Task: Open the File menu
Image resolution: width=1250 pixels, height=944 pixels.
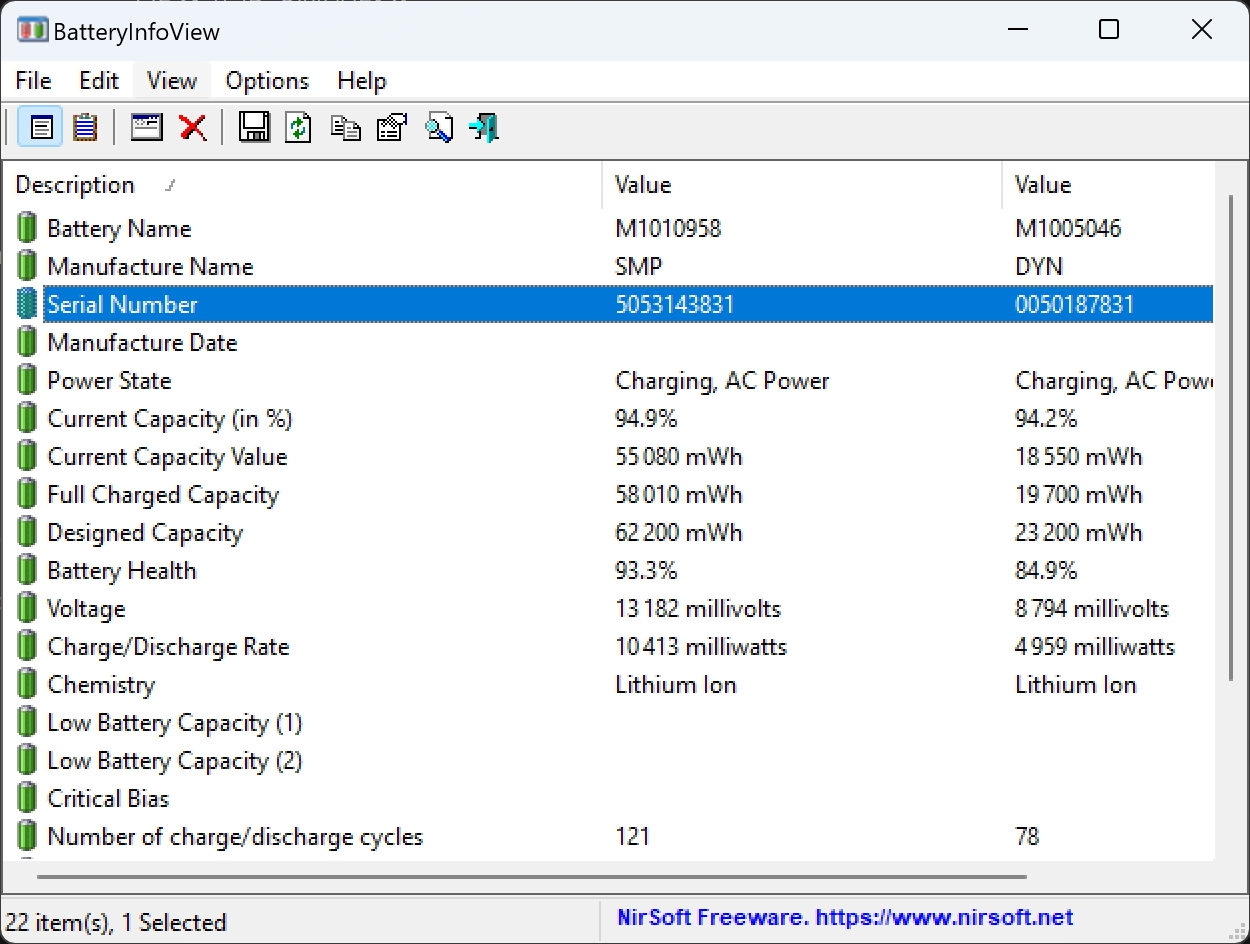Action: 33,81
